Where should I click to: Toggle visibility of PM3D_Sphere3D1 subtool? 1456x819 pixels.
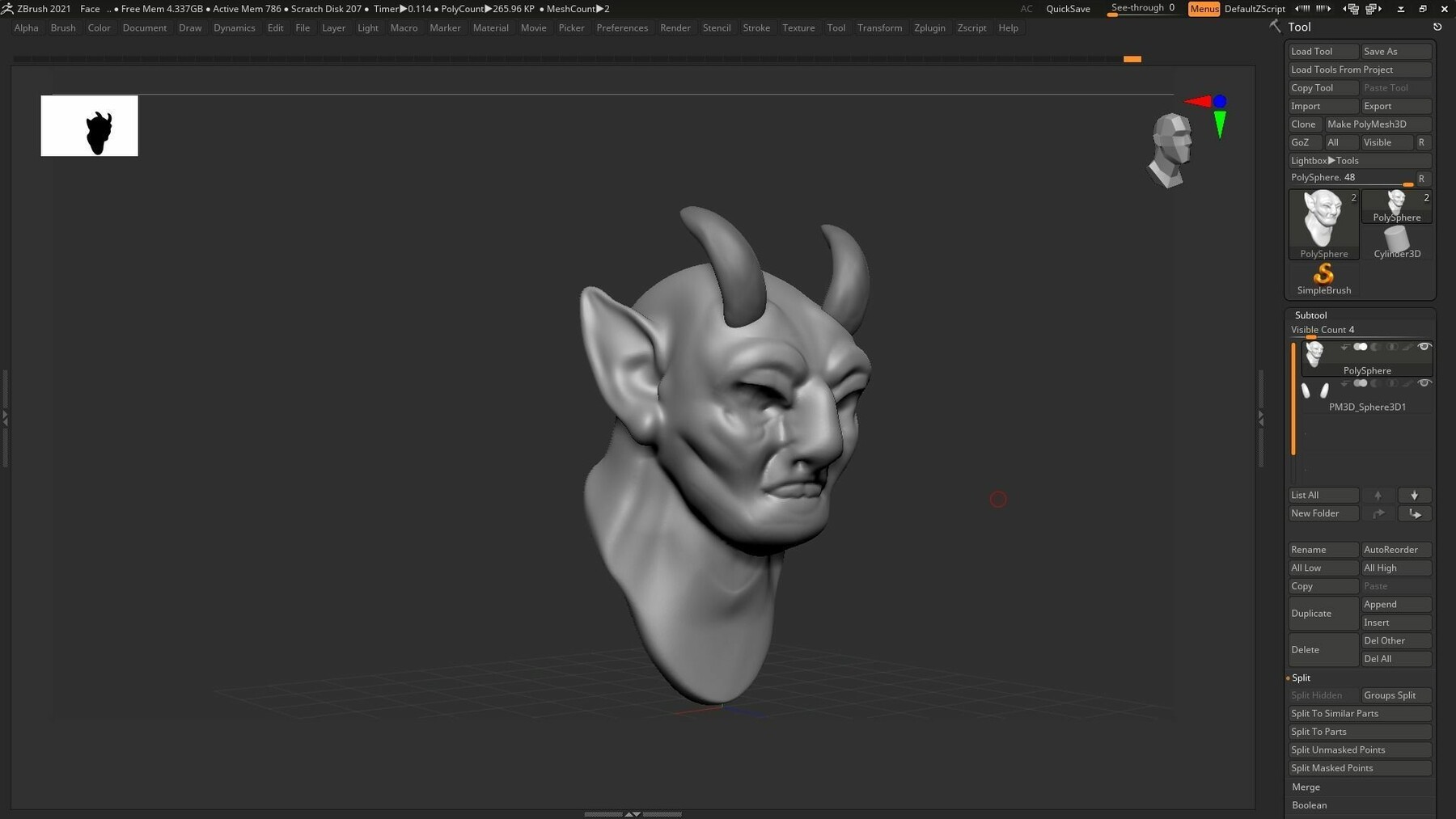coord(1424,384)
